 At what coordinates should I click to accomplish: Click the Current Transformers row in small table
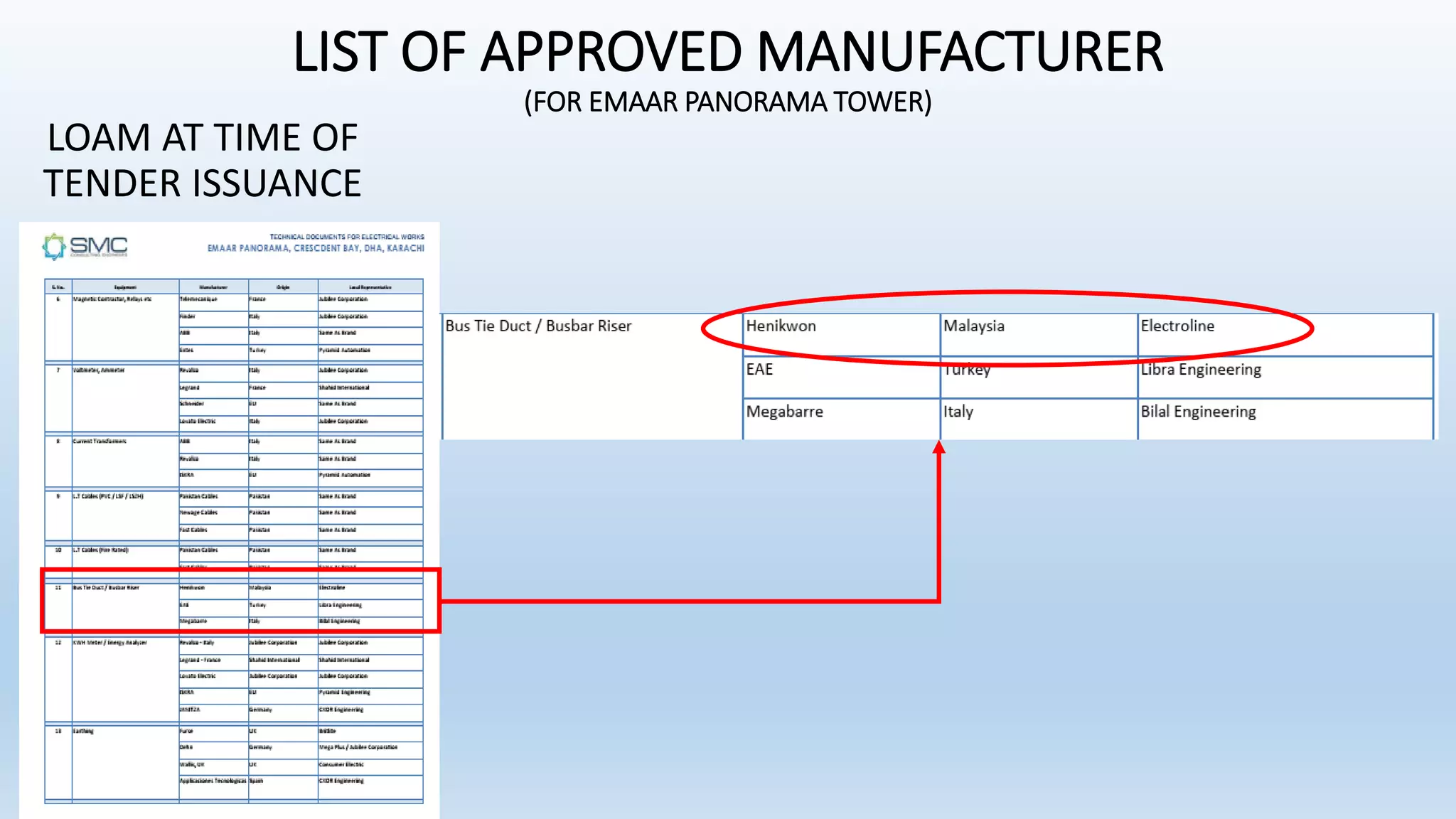tap(100, 441)
